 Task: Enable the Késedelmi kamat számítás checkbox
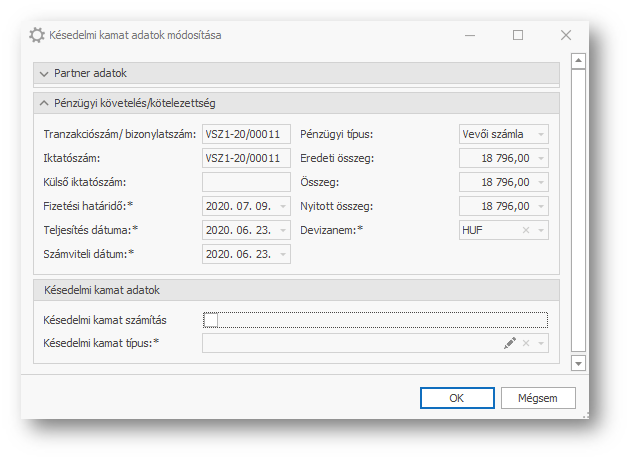[x=210, y=320]
